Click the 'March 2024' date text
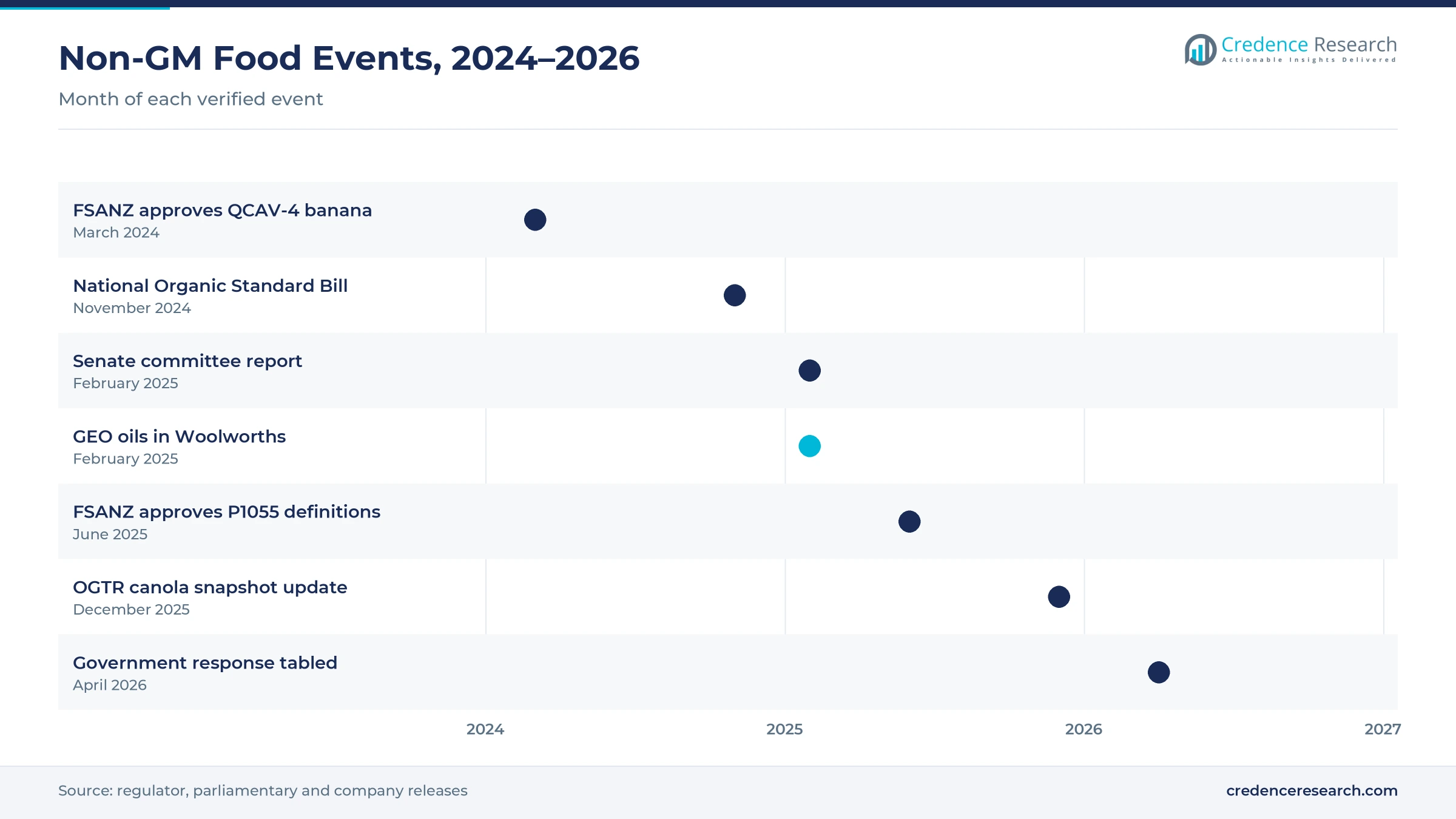The height and width of the screenshot is (819, 1456). click(x=116, y=232)
